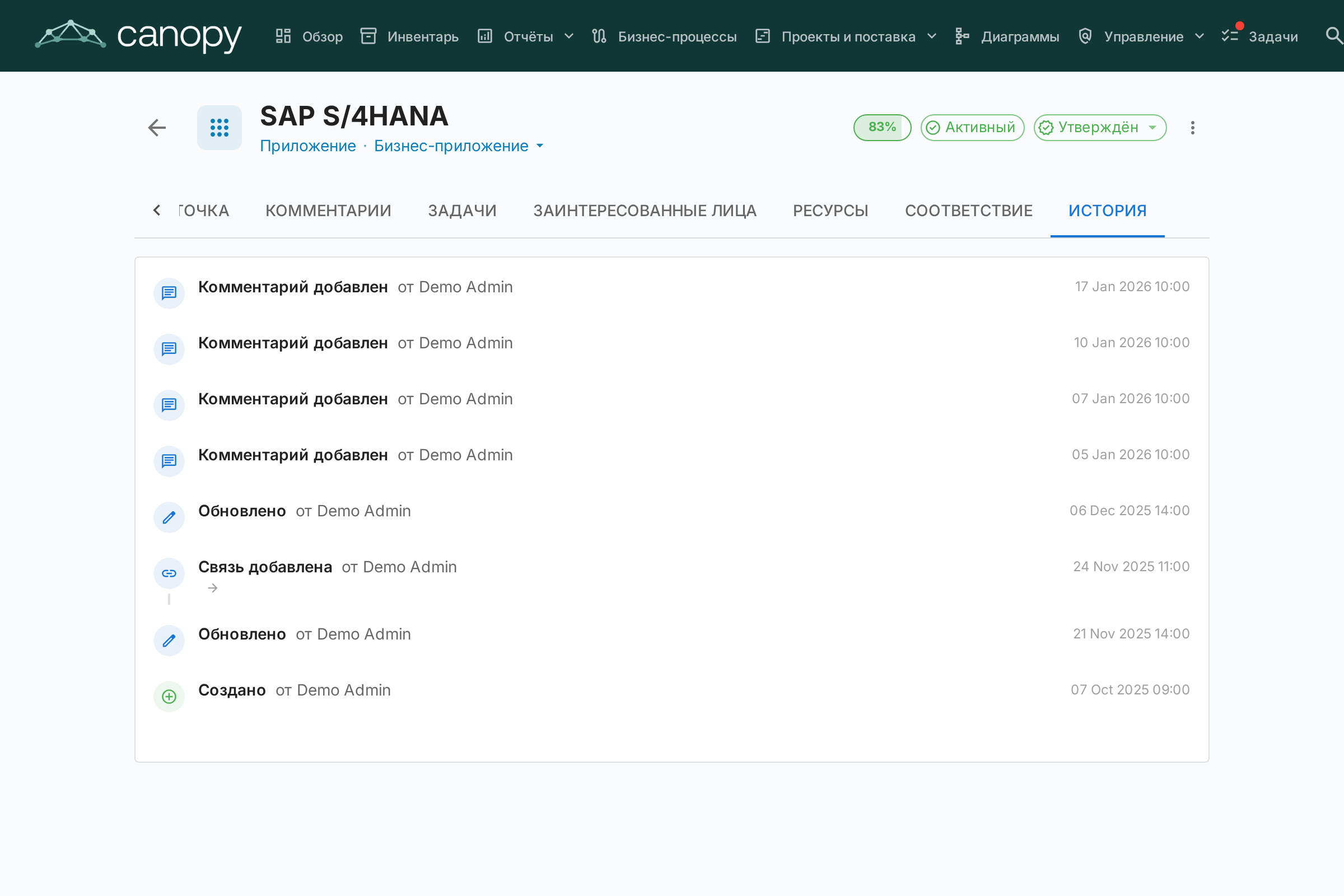Click the green plus Created icon
The width and height of the screenshot is (1344, 896).
tap(169, 697)
